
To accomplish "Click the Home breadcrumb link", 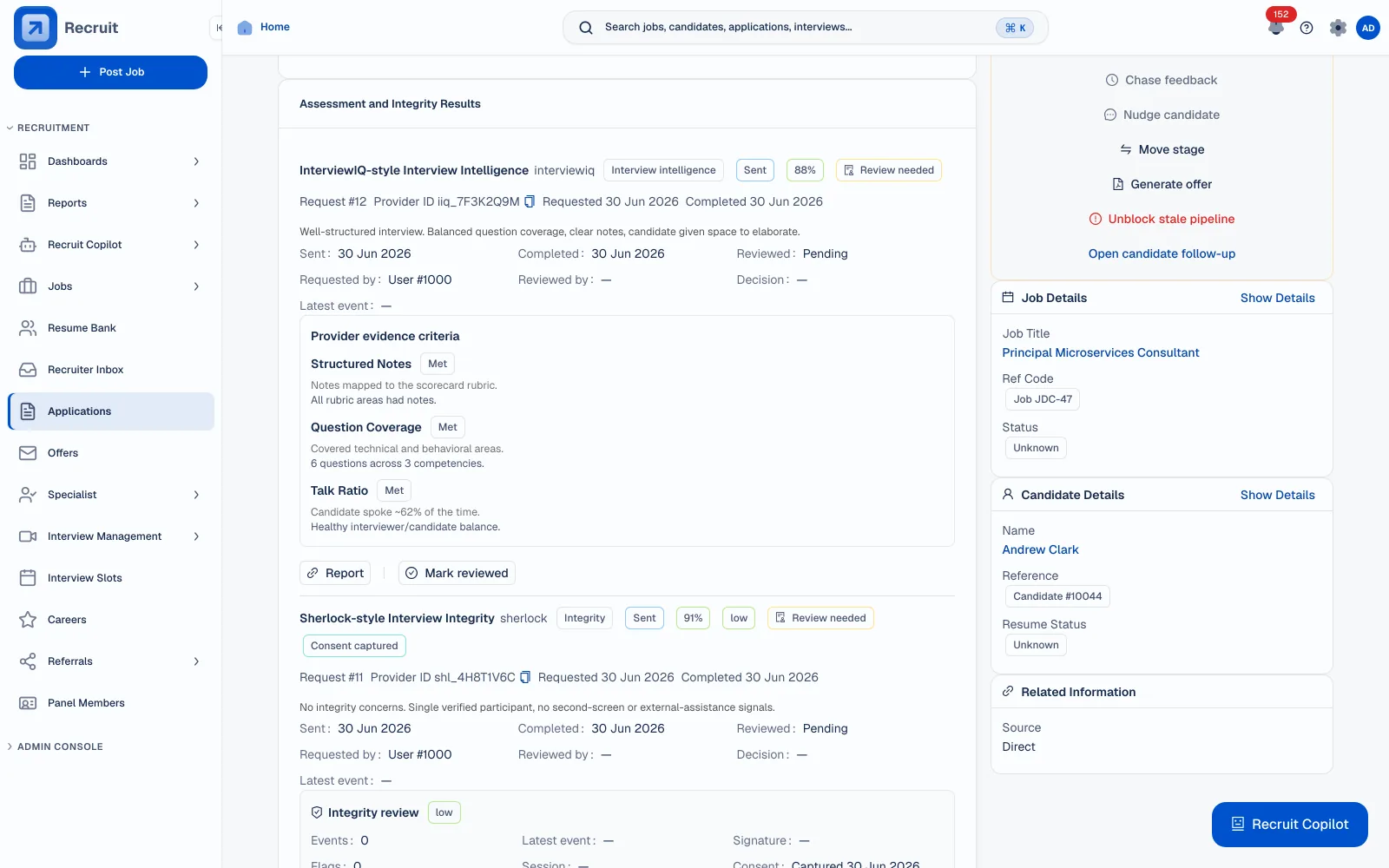I will point(275,27).
